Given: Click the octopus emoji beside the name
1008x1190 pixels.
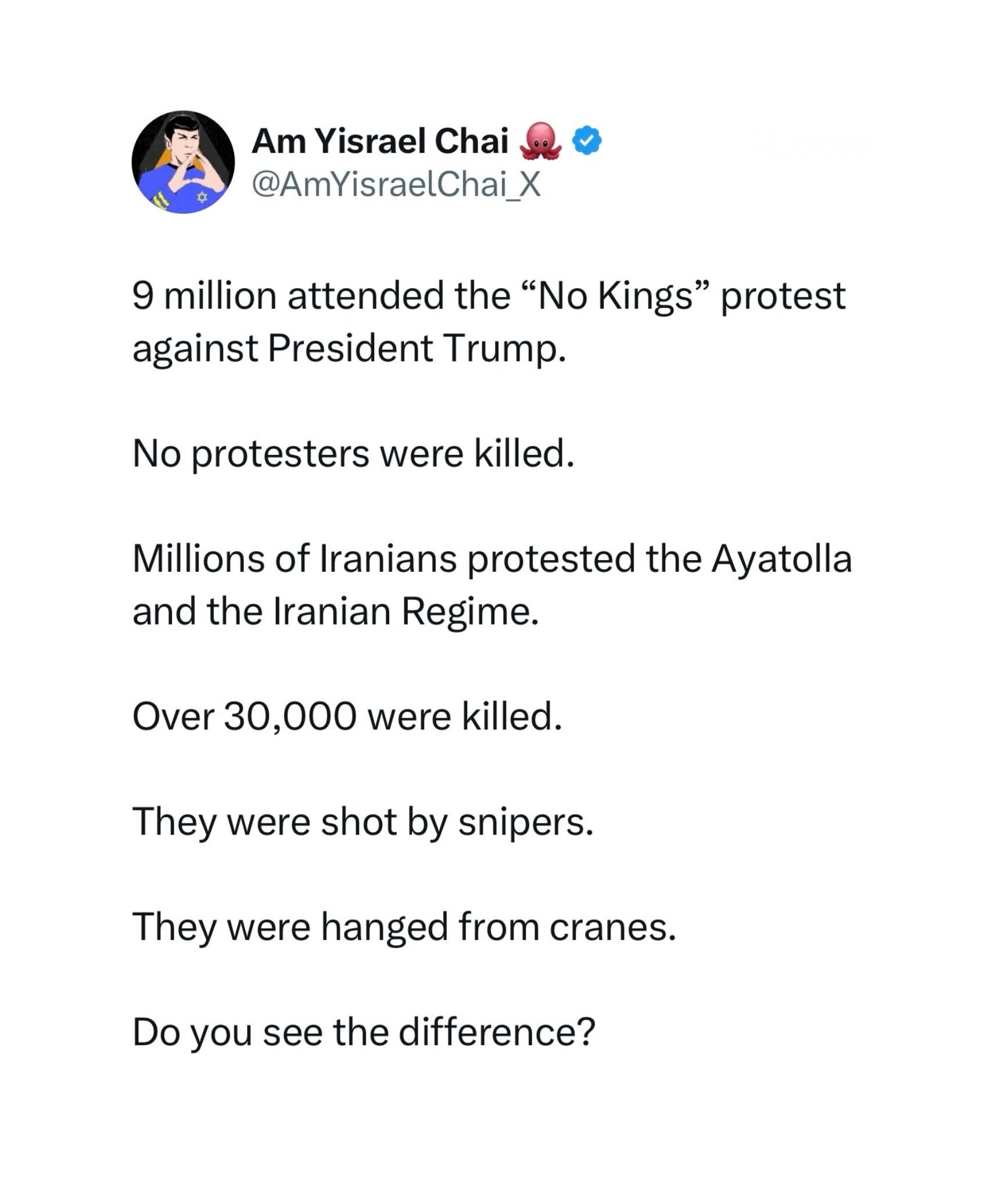Looking at the screenshot, I should click(x=541, y=141).
